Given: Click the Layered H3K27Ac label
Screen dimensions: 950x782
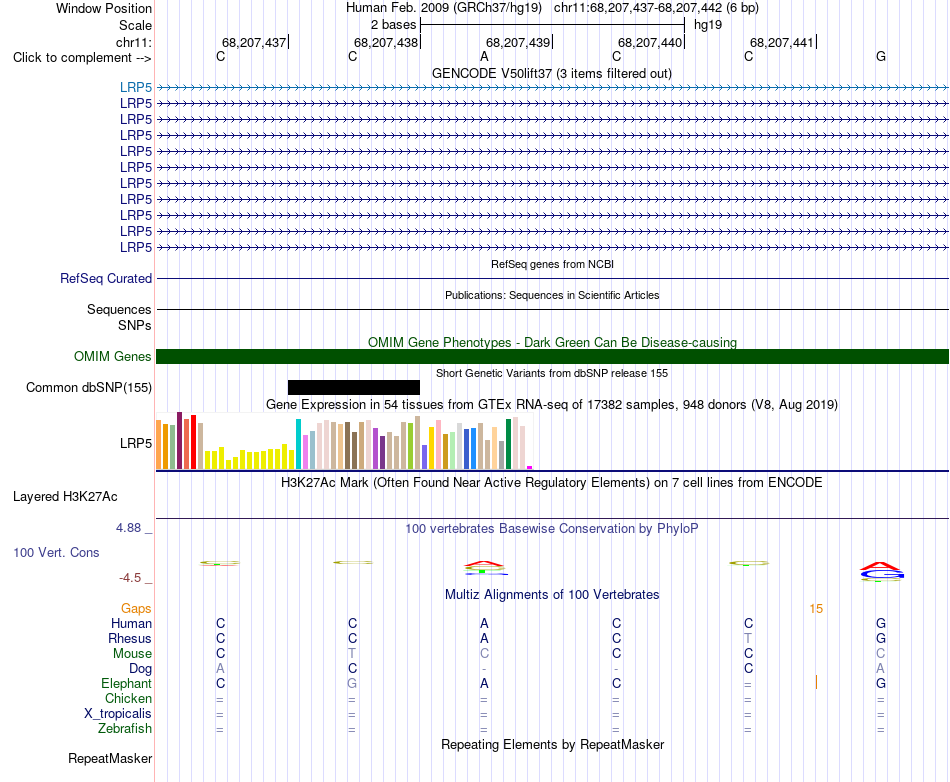Looking at the screenshot, I should tap(65, 497).
